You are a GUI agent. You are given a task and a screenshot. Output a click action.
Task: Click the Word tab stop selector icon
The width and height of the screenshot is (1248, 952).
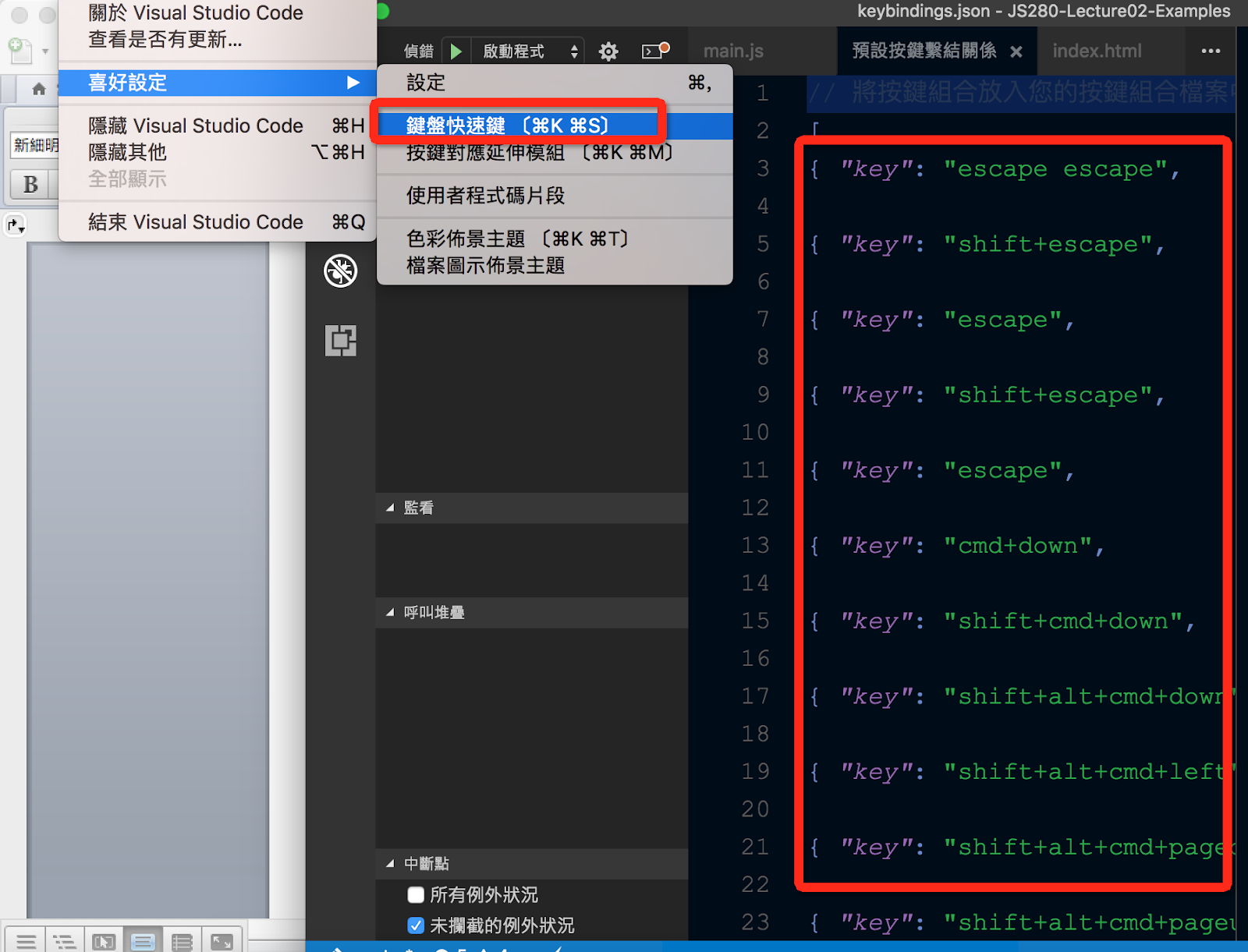coord(16,225)
